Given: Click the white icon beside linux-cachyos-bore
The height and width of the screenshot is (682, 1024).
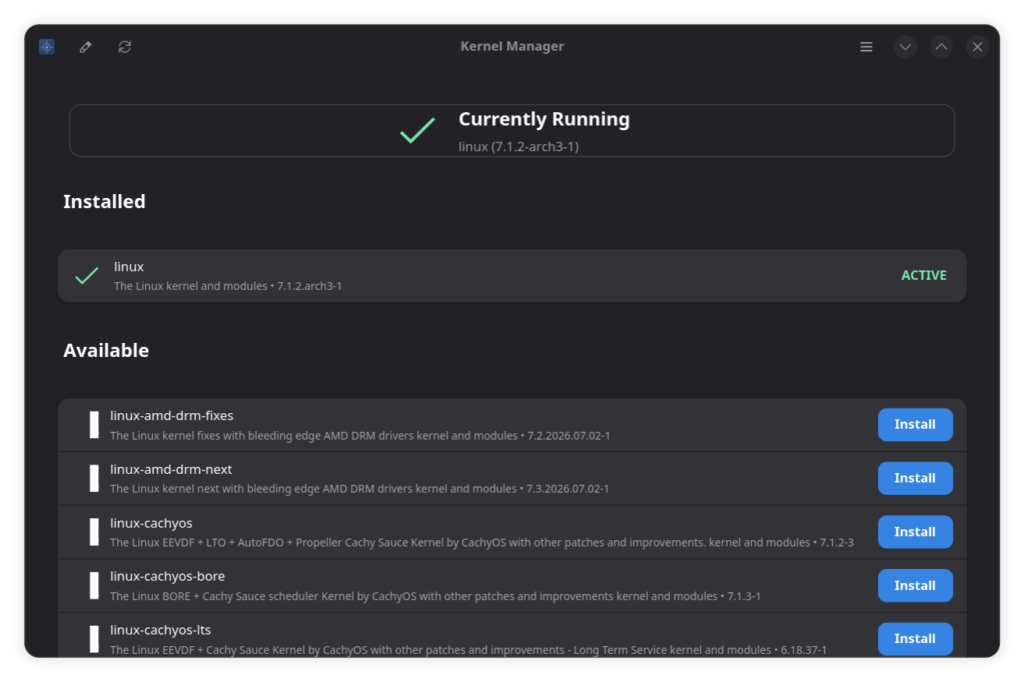Looking at the screenshot, I should pyautogui.click(x=94, y=586).
